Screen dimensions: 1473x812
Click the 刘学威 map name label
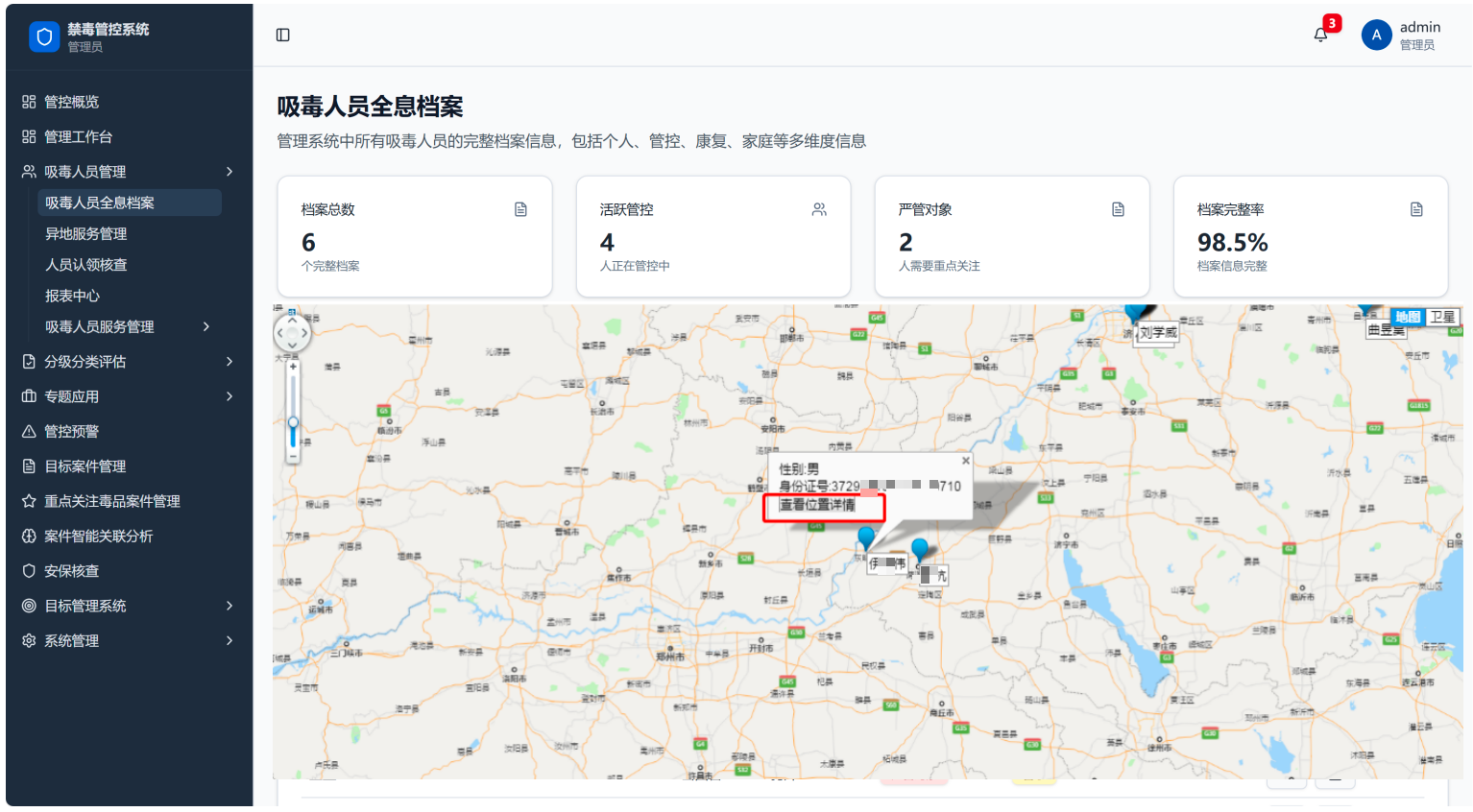1158,333
